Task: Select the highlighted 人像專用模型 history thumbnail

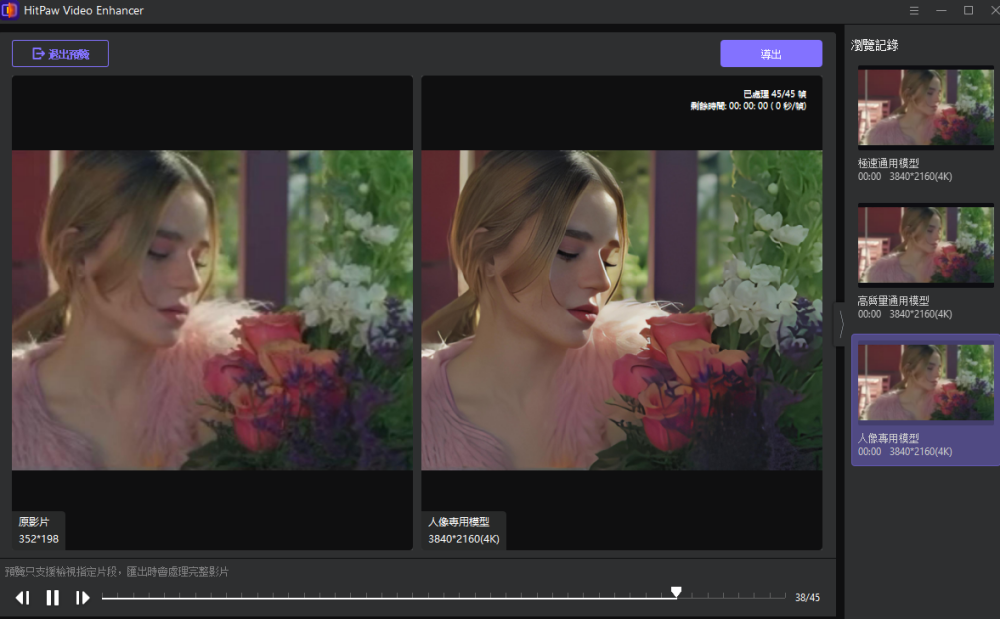Action: (x=925, y=383)
